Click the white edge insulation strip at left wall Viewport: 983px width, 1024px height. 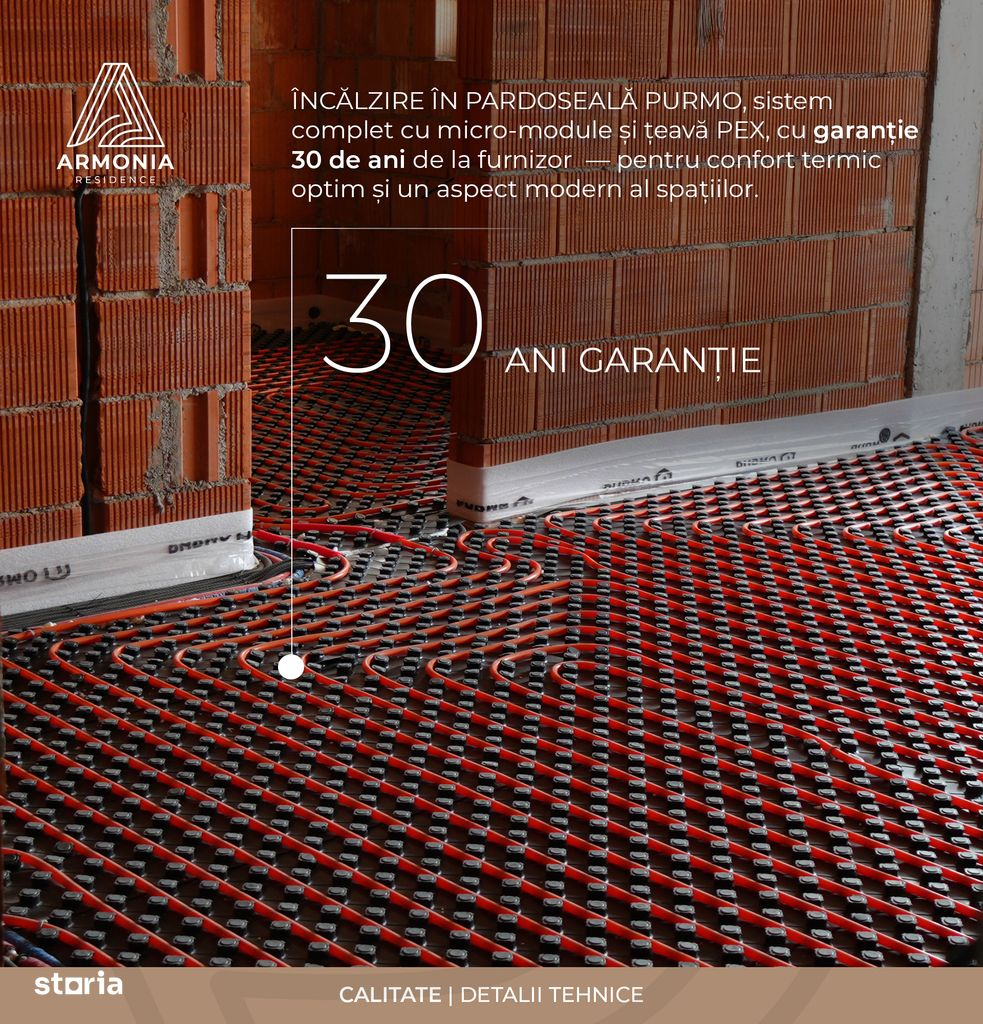point(125,560)
